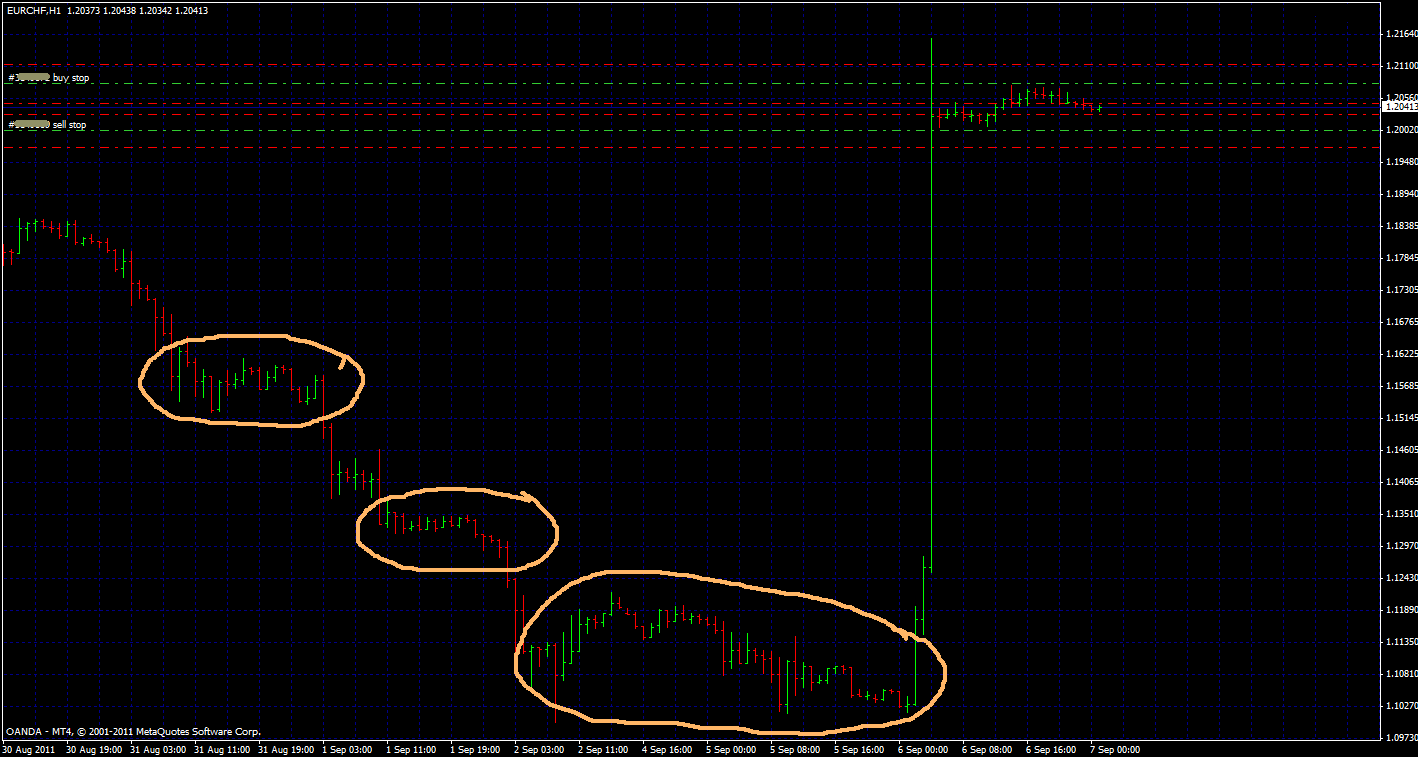Image resolution: width=1418 pixels, height=757 pixels.
Task: Click the 30 Aug 19:00 time label
Action: coord(95,749)
